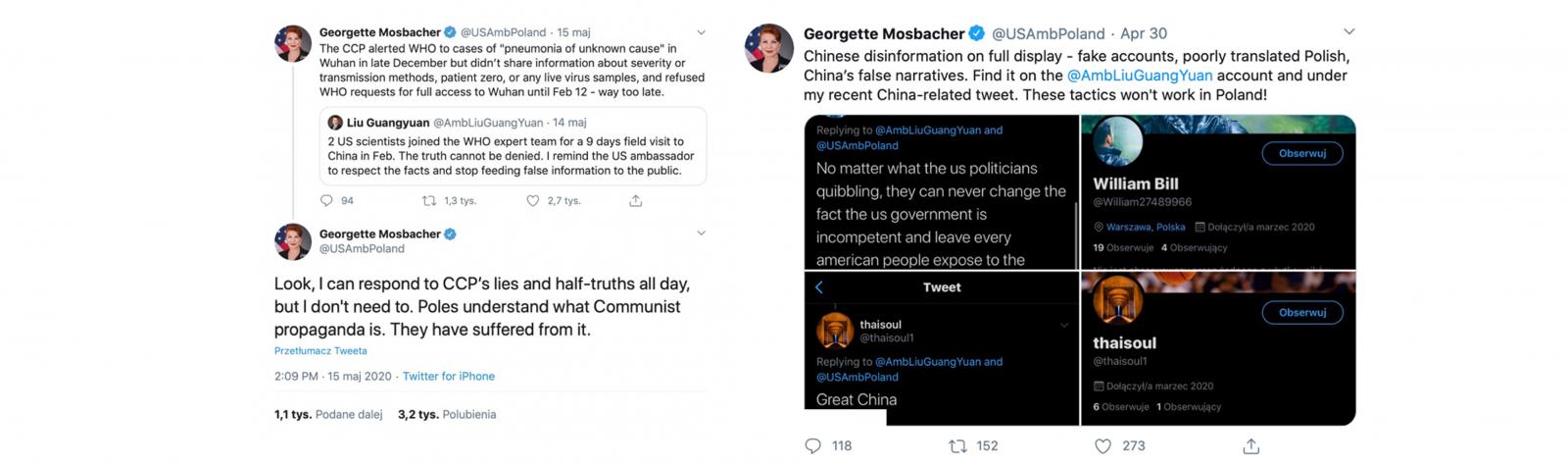The image size is (1568, 466).
Task: Click Georgette Mosbacher avatar on Apr 30 tweet
Action: pos(769,49)
